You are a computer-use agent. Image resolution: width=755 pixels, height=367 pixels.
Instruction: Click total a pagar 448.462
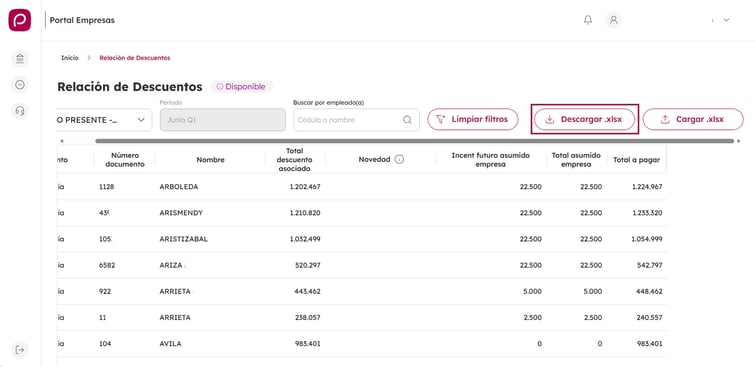(x=650, y=291)
